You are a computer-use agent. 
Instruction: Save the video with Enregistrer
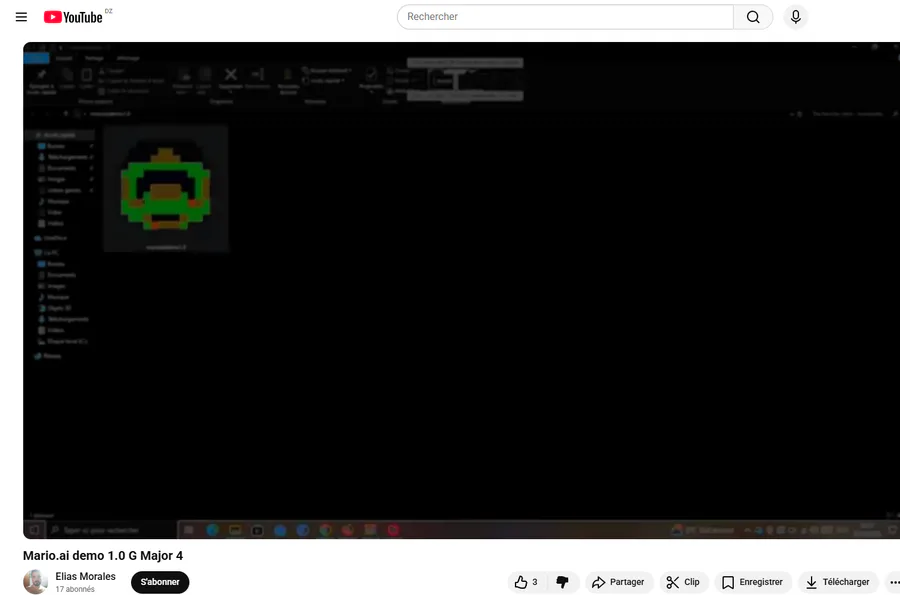pyautogui.click(x=752, y=582)
